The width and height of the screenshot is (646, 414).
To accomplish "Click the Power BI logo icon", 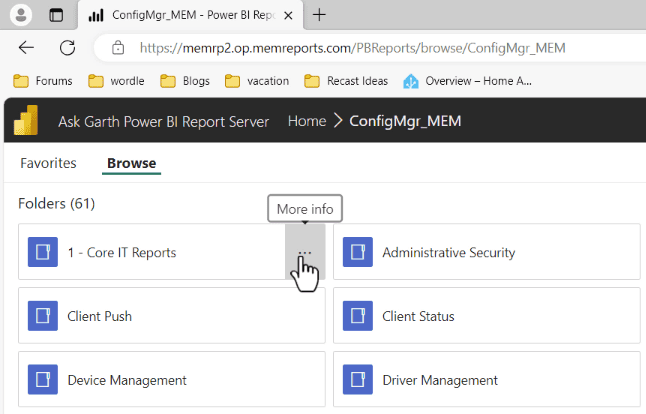I will 26,120.
